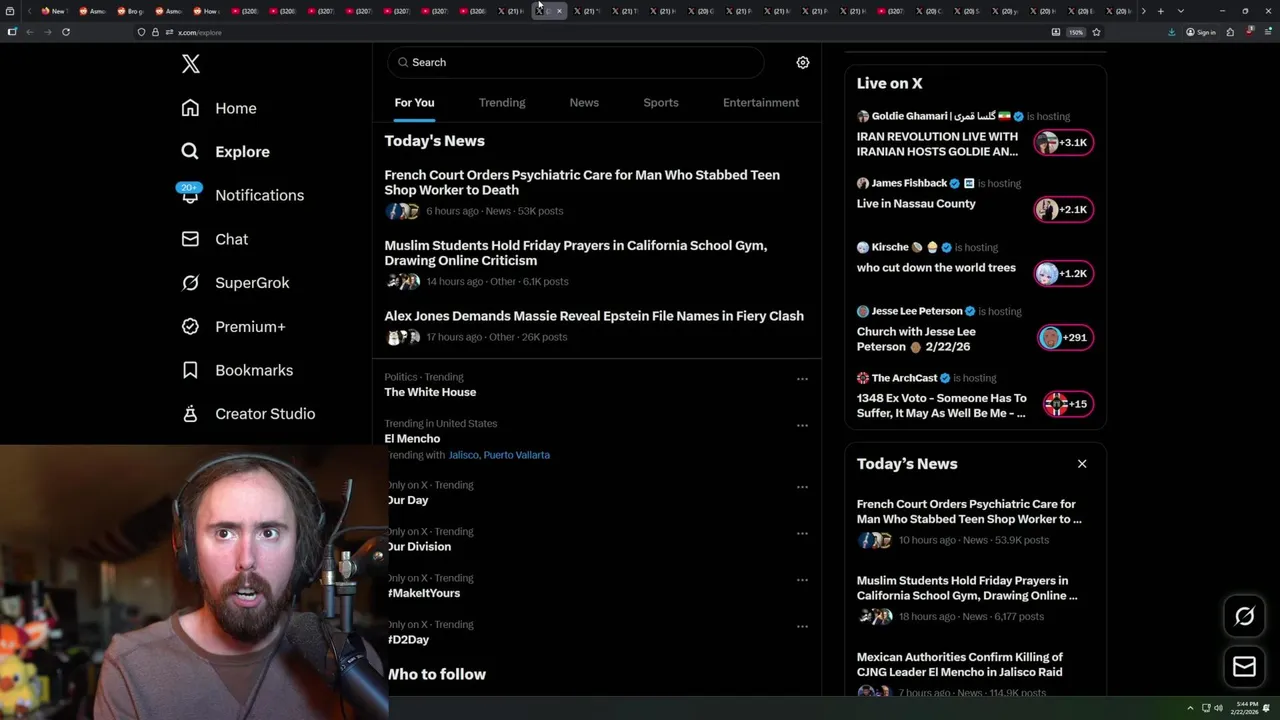Join Iran Revolution Live space +3.1K
The height and width of the screenshot is (720, 1280).
coord(1064,143)
